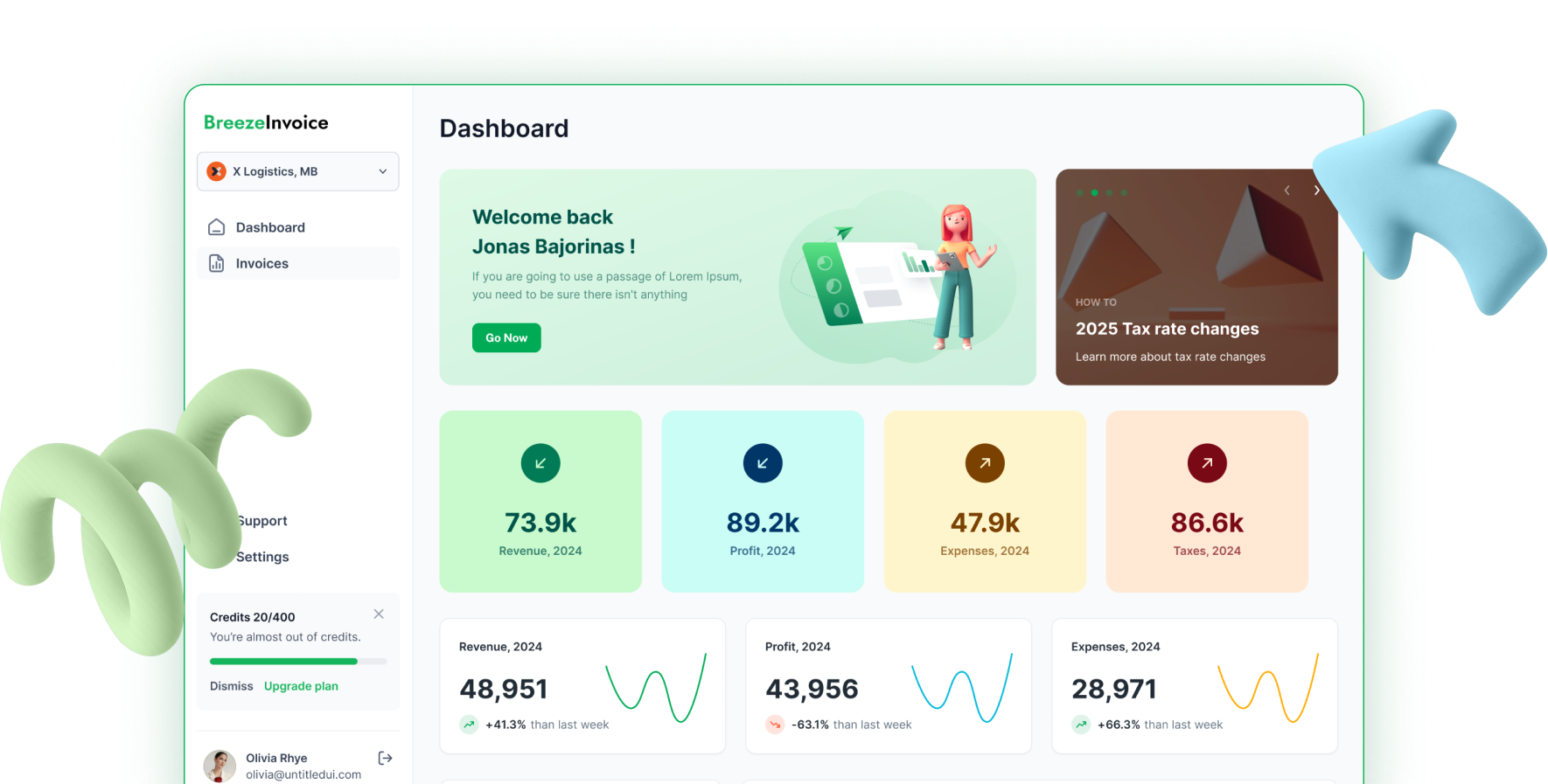1548x784 pixels.
Task: Dismiss the credits warning
Action: click(x=231, y=686)
